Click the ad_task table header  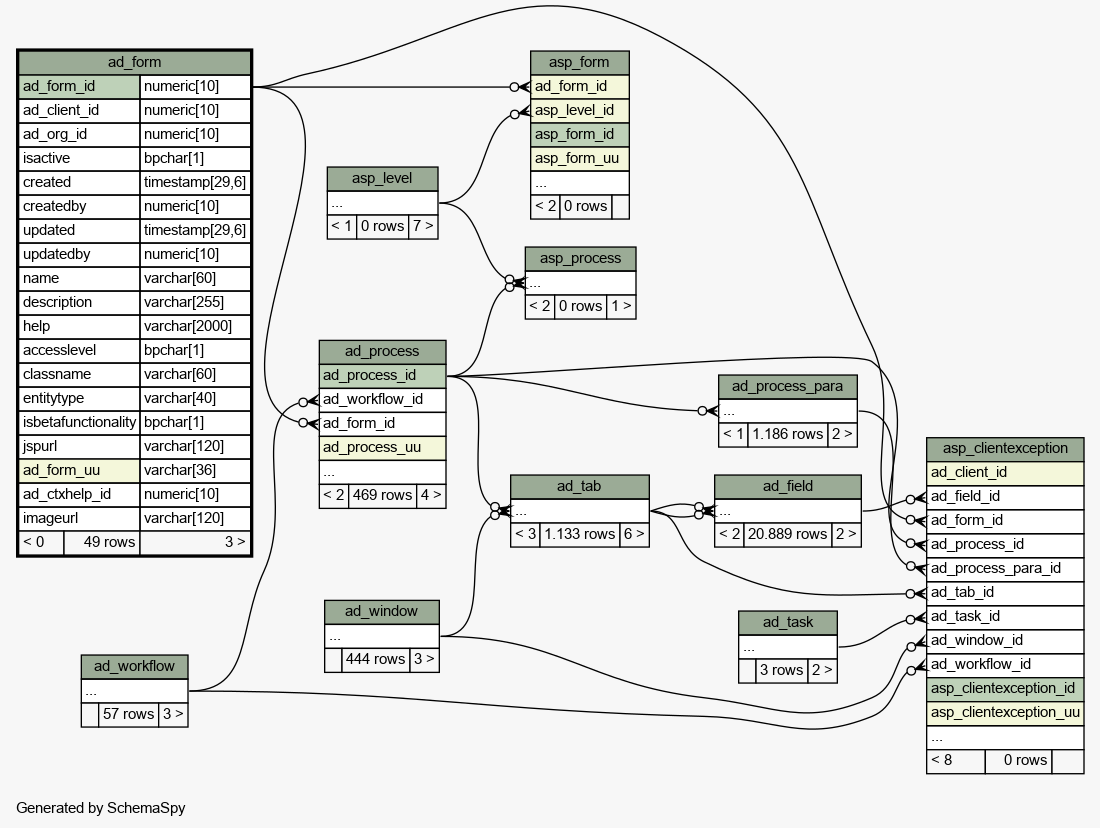point(787,622)
